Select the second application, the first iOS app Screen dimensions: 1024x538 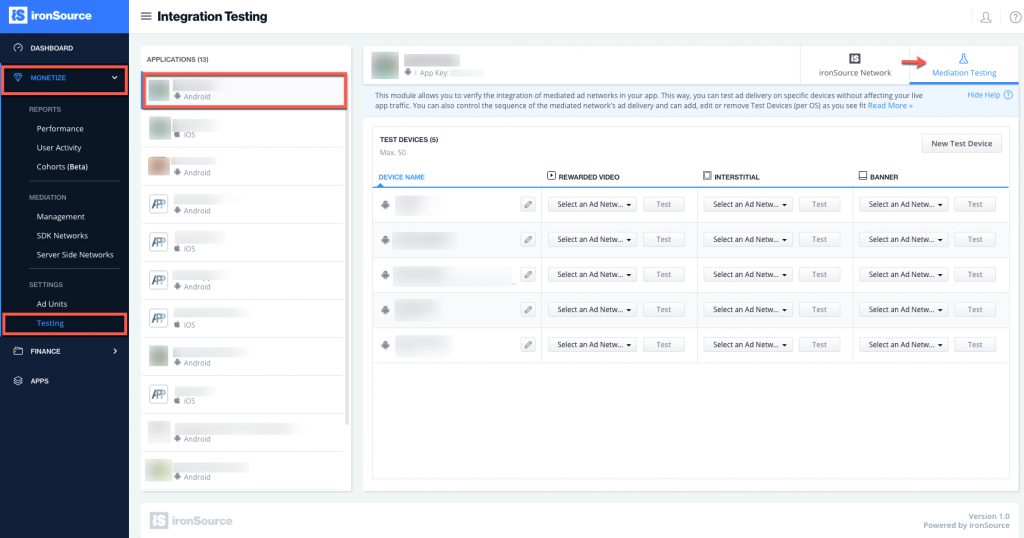click(x=244, y=128)
